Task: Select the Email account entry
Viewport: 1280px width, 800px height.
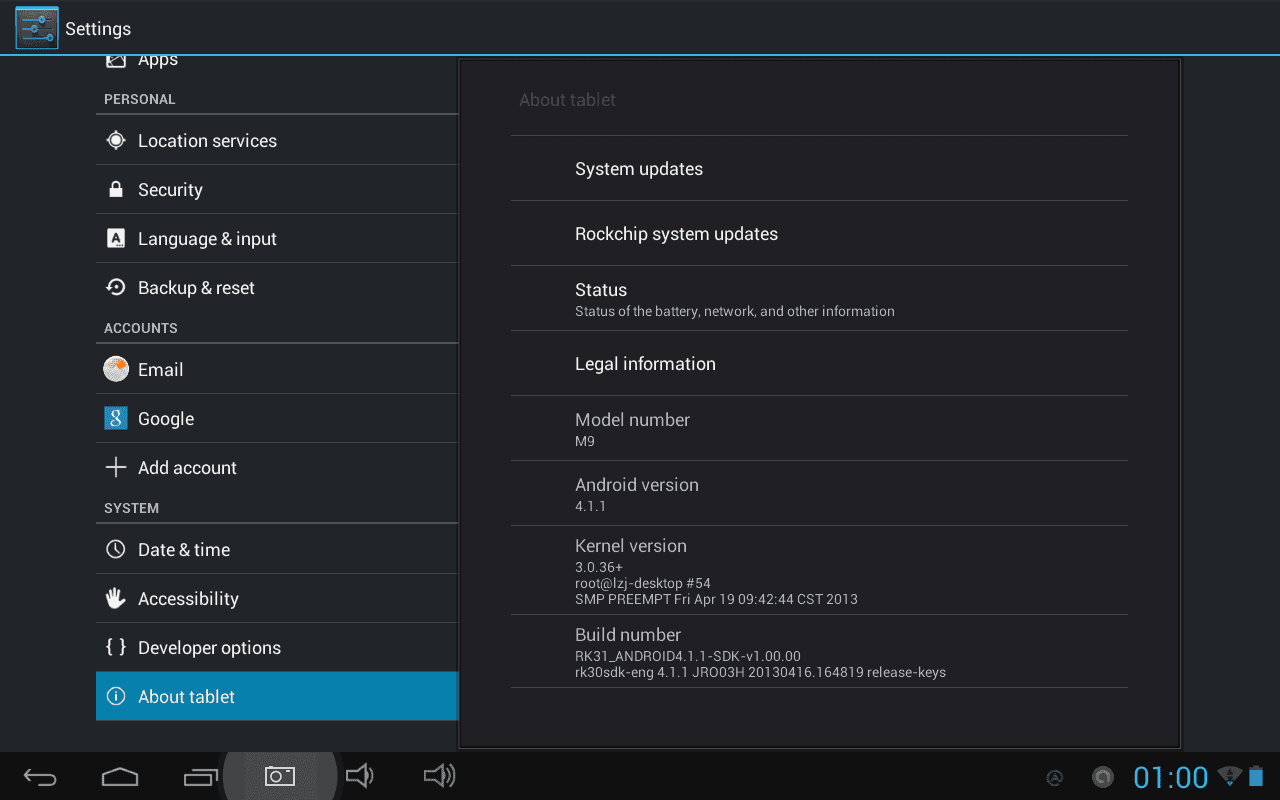Action: tap(277, 369)
